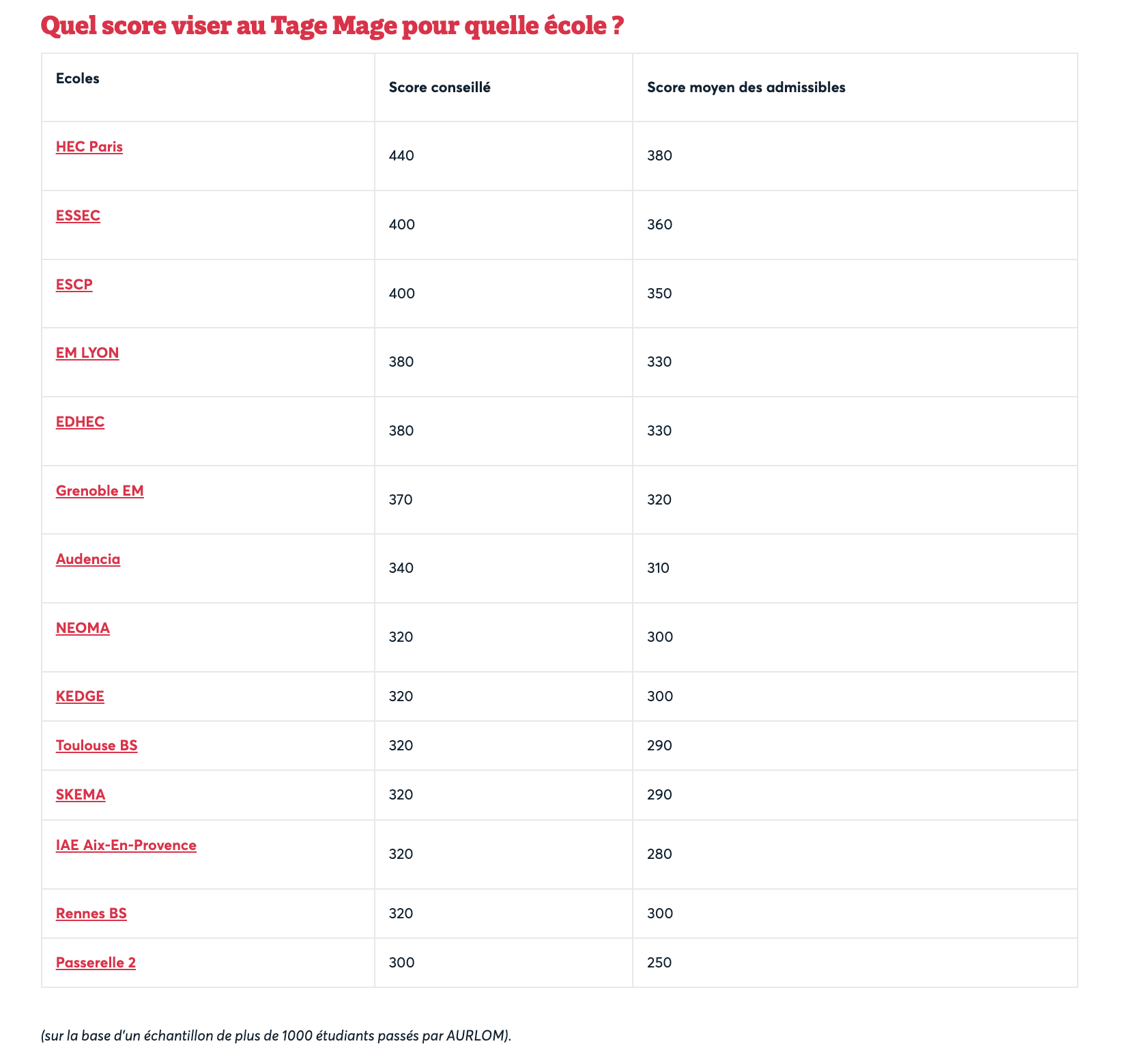Open the Toulouse BS link
1148x1061 pixels.
pos(96,746)
